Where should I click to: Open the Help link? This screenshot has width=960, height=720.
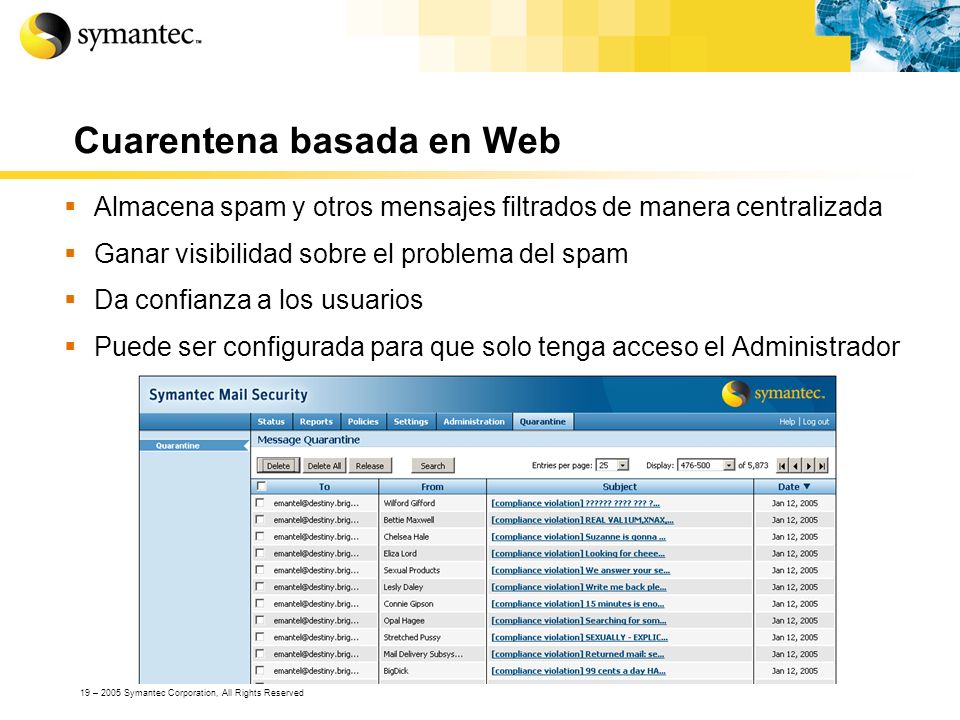787,422
